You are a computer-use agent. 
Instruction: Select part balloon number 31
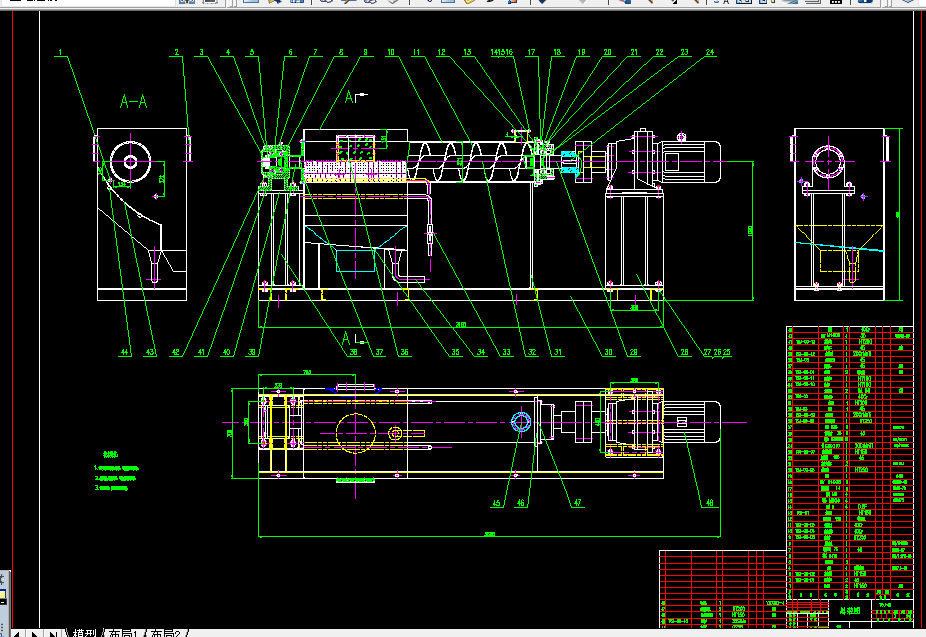coord(557,352)
